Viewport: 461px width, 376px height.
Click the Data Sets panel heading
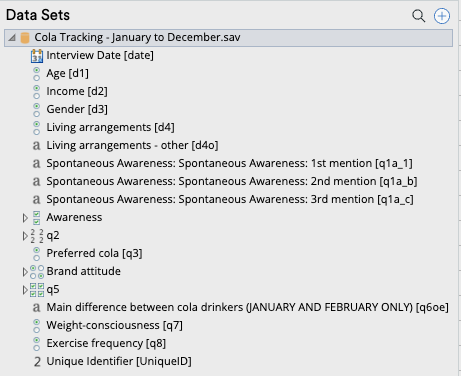click(x=38, y=15)
